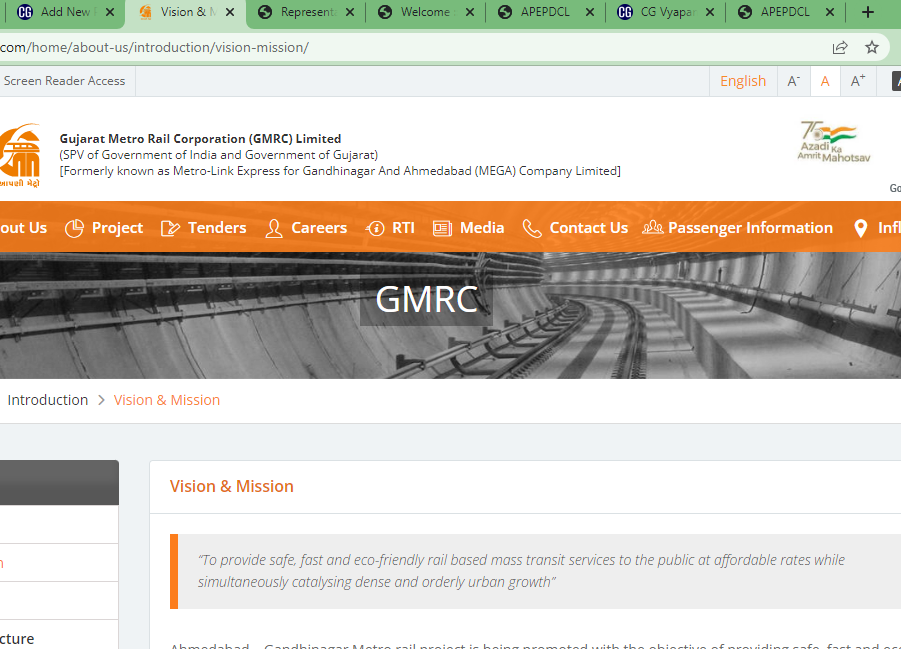
Task: Click the GMRC metro logo
Action: point(20,155)
